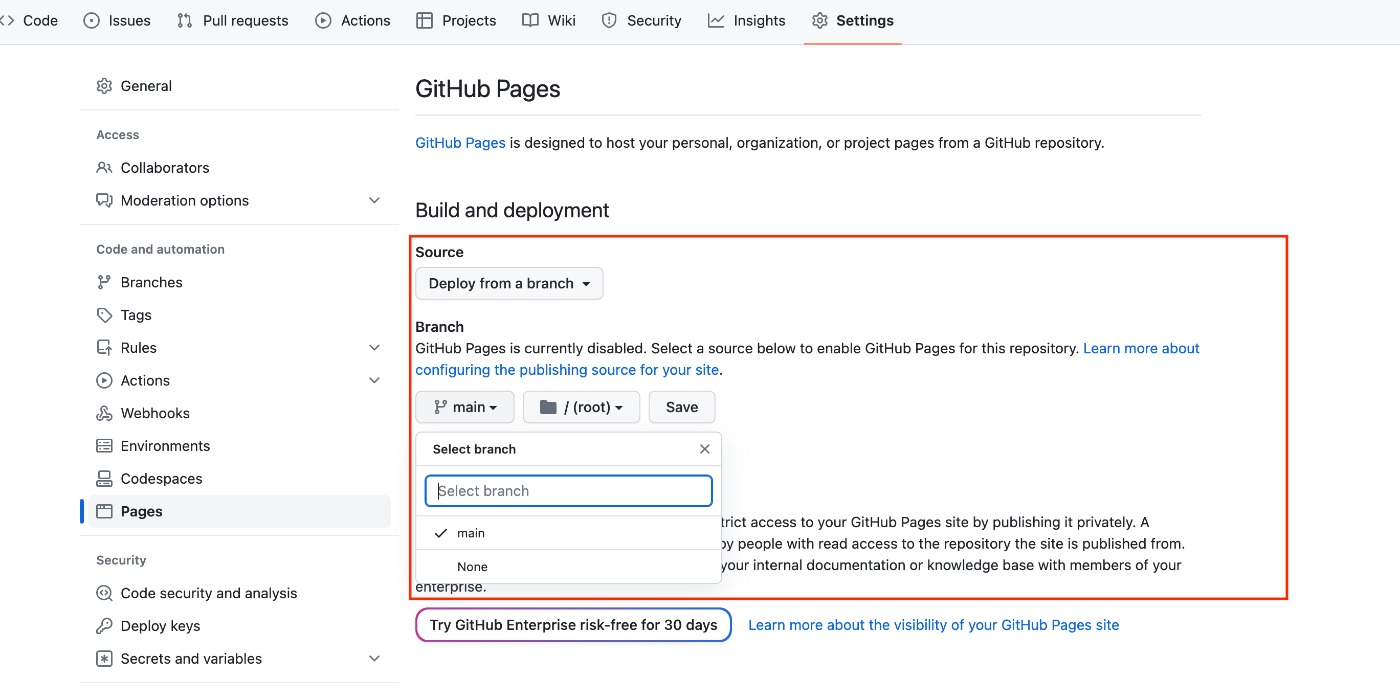Image resolution: width=1400 pixels, height=700 pixels.
Task: Click the Pull requests branch icon
Action: (185, 20)
